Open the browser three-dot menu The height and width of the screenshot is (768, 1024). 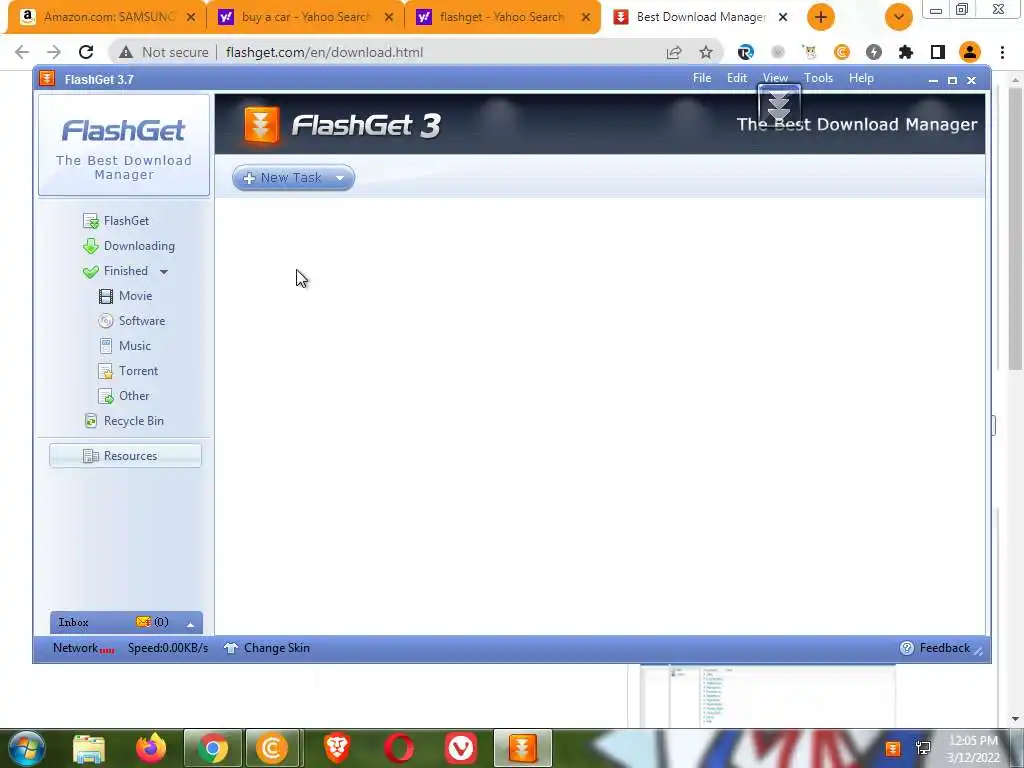(x=1002, y=52)
